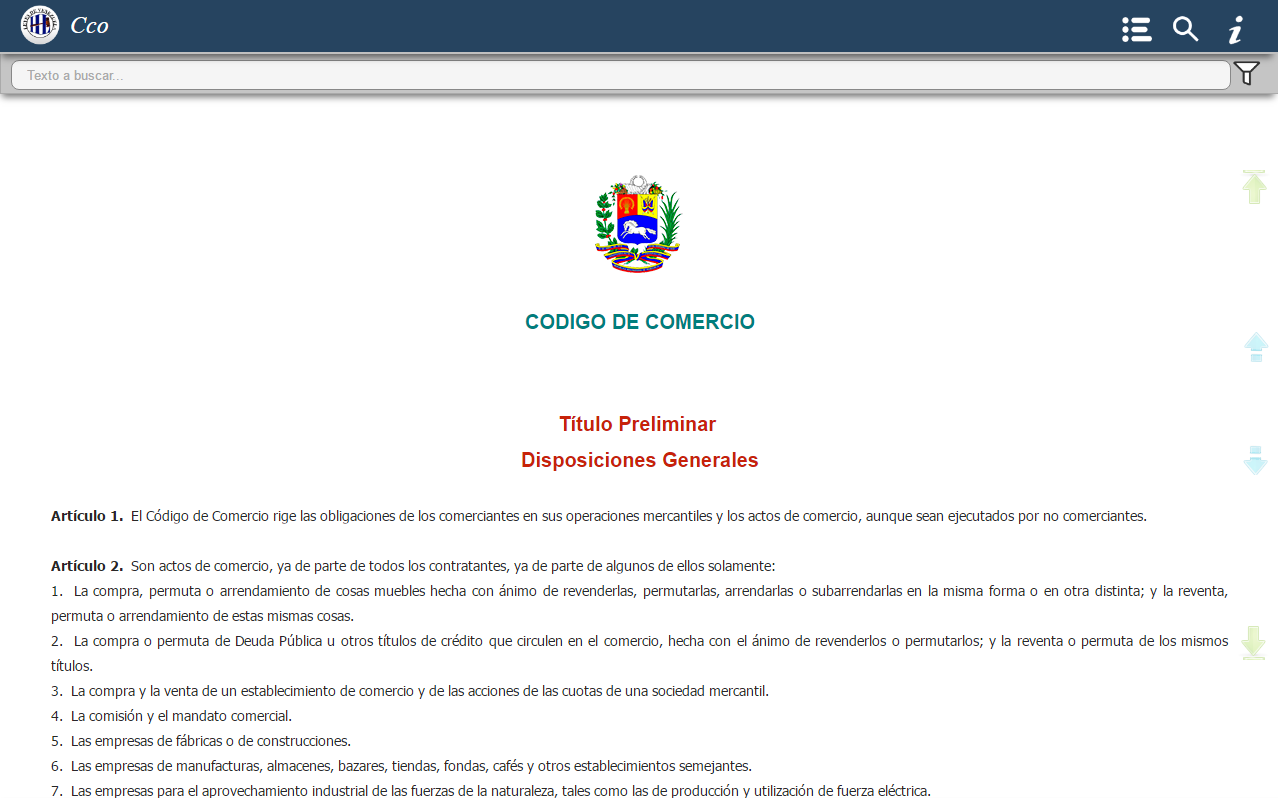
Task: Click the 'Disposiciones Generales' heading
Action: coord(640,460)
